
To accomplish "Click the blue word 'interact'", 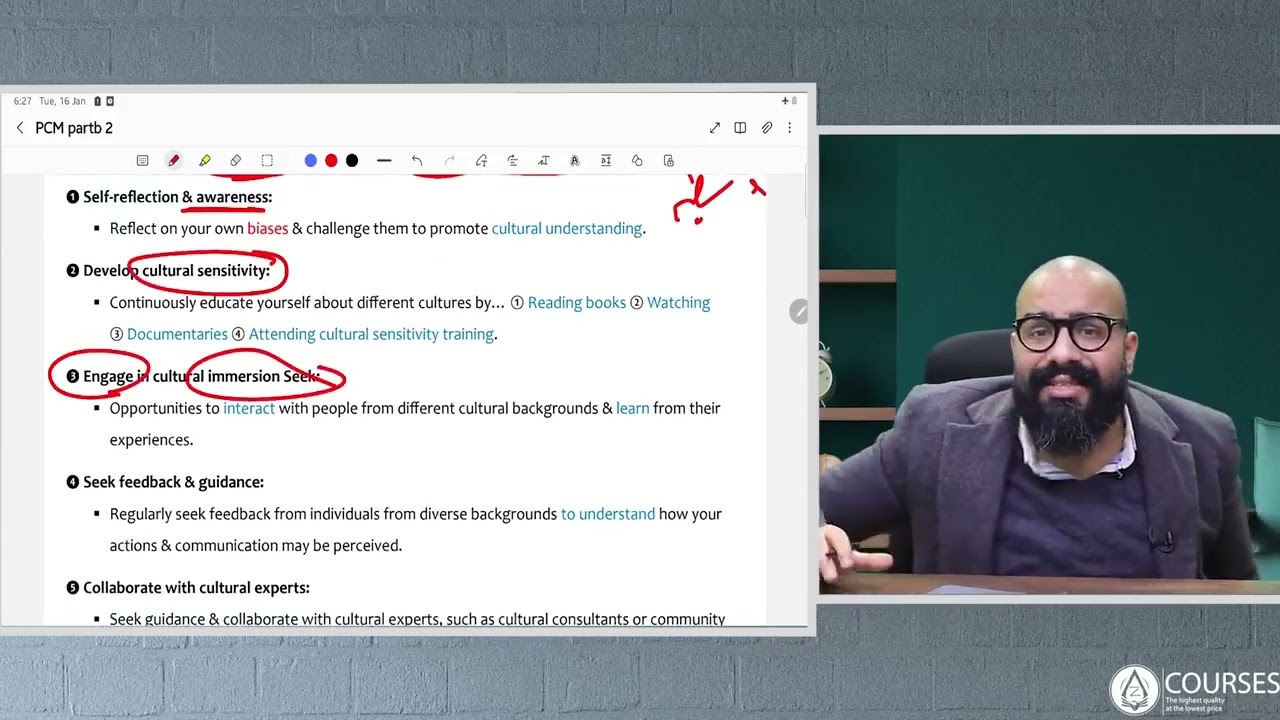I will [x=249, y=408].
